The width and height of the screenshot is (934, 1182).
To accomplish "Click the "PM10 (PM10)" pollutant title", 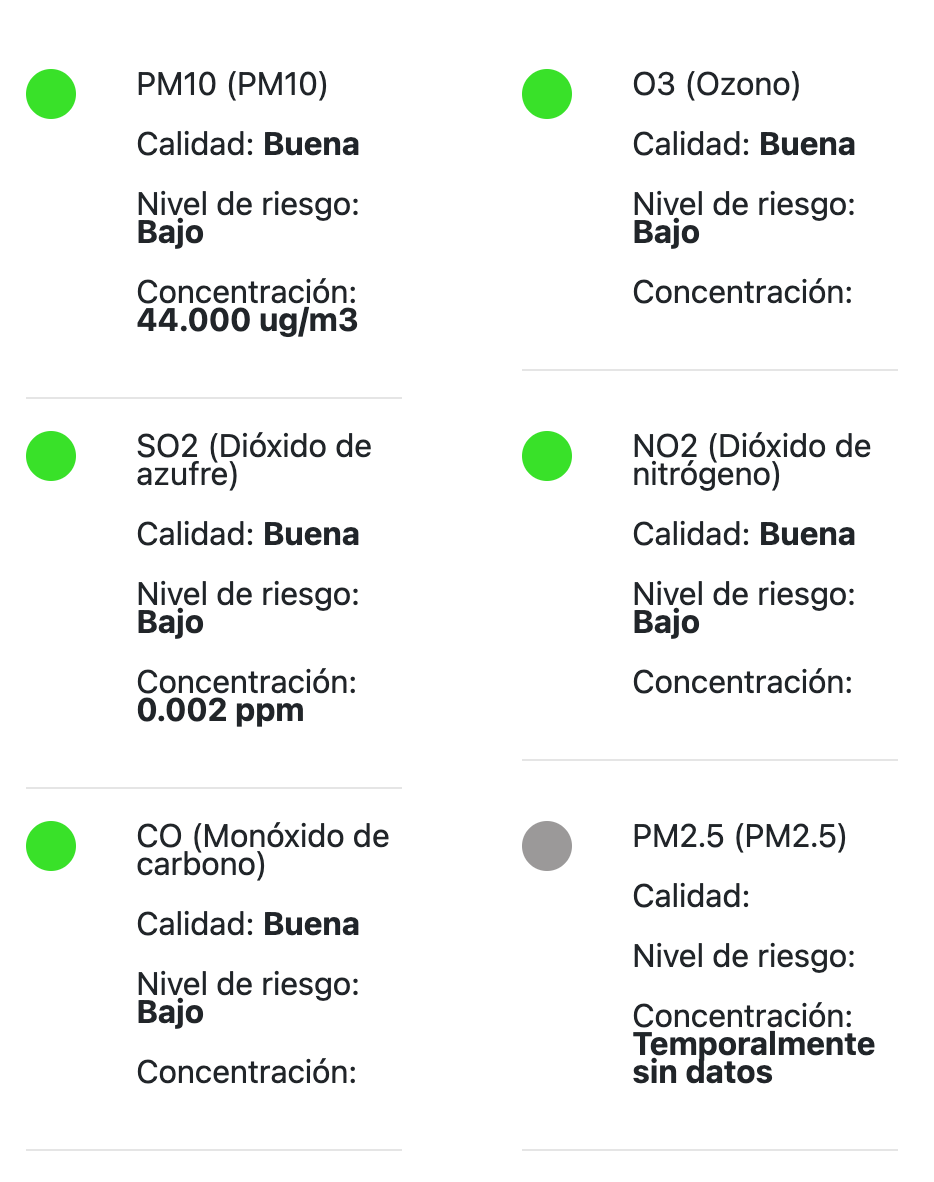I will (232, 85).
